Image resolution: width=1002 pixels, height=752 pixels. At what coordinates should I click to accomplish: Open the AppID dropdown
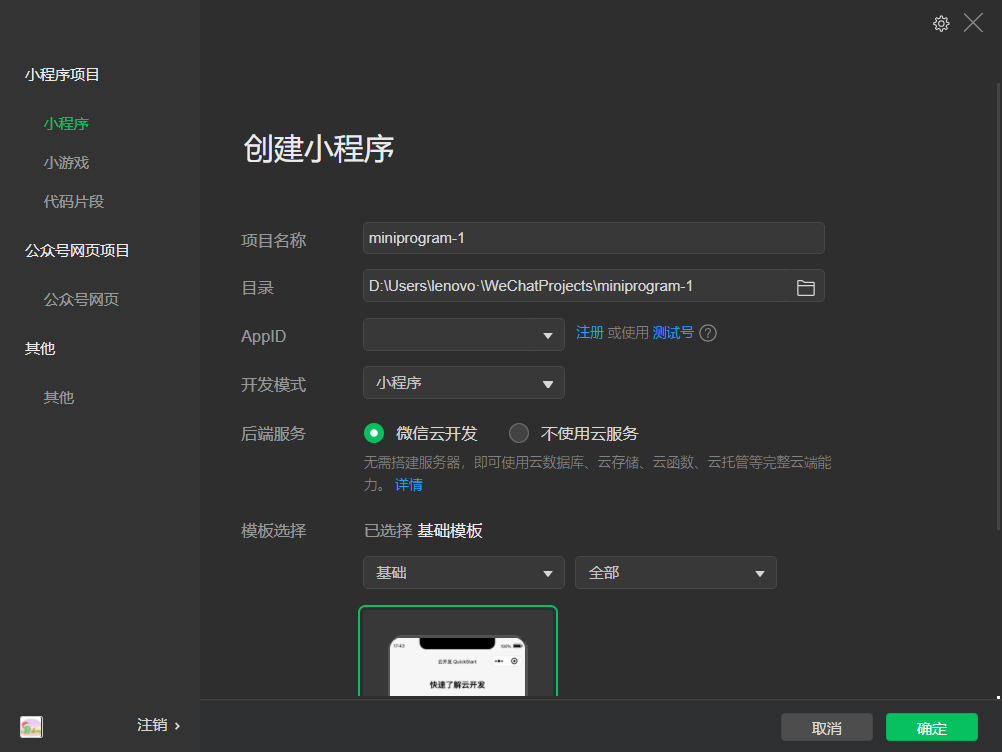pos(463,334)
